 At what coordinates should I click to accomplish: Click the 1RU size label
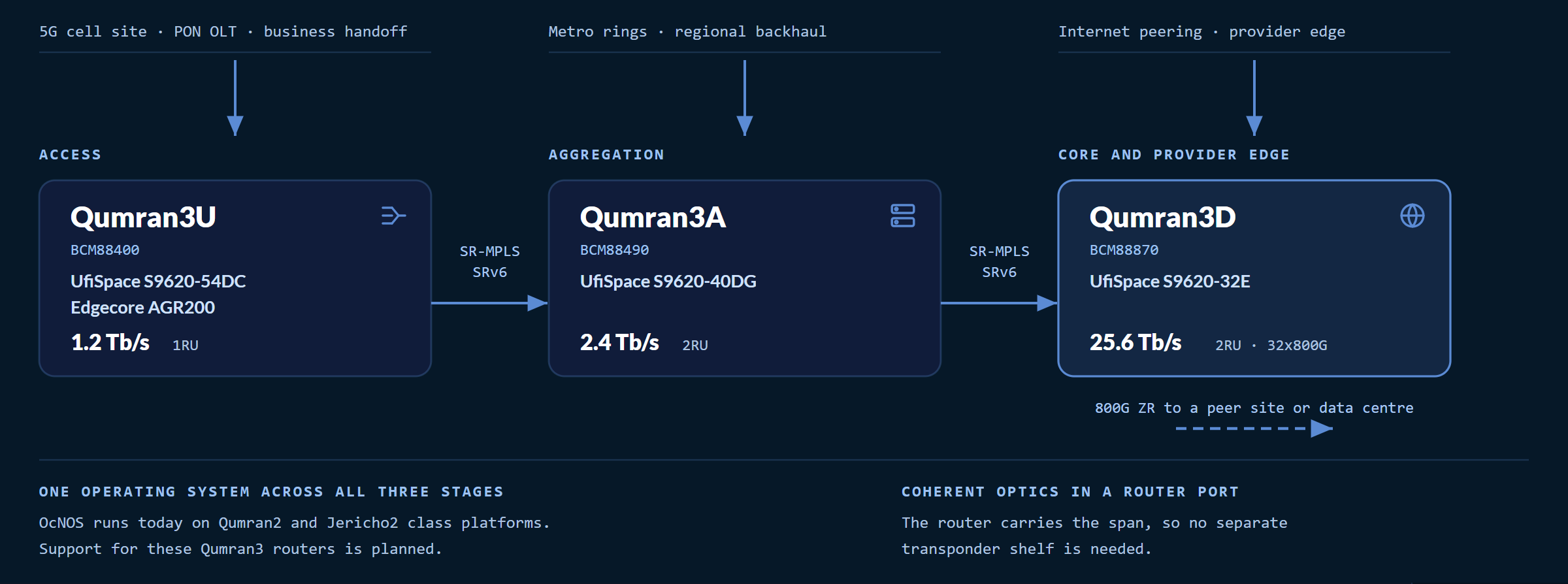[186, 346]
